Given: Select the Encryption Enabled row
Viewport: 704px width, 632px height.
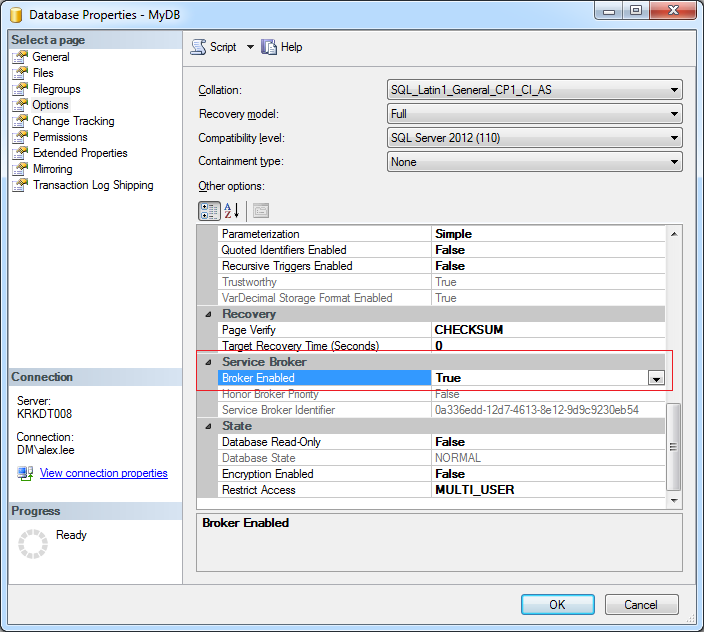Looking at the screenshot, I should (442, 474).
